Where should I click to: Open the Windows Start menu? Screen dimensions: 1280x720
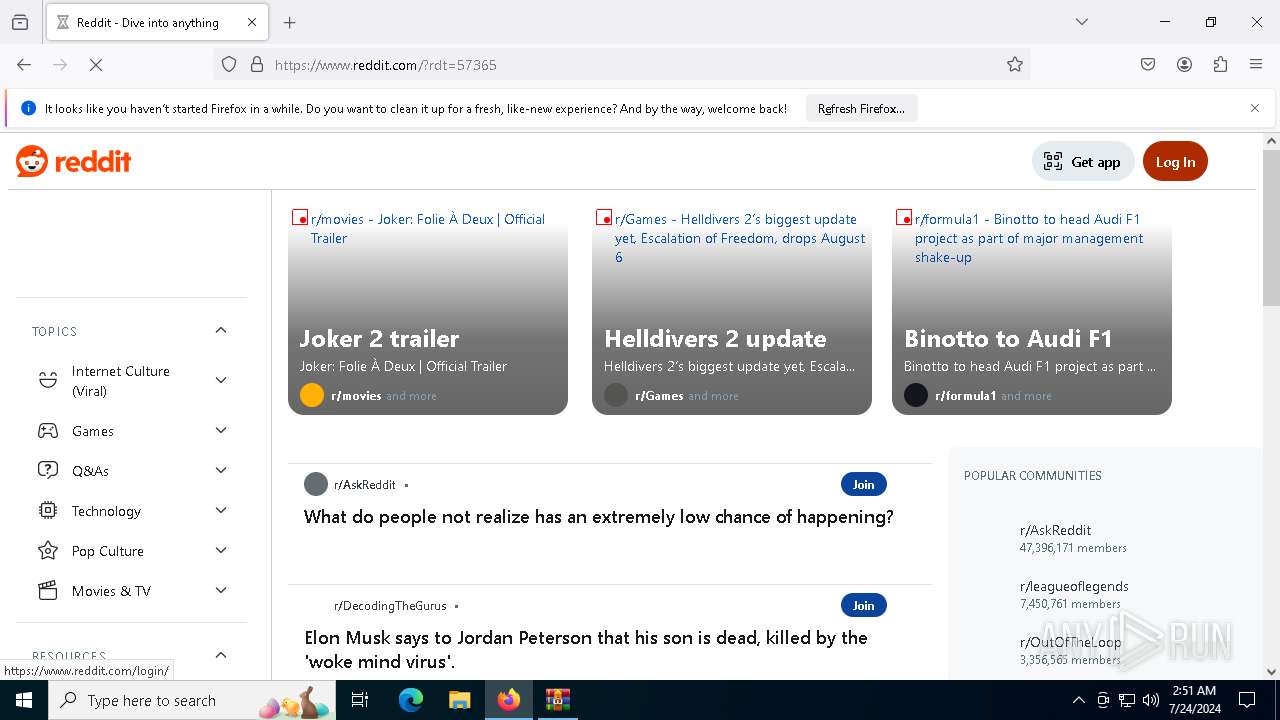pyautogui.click(x=24, y=700)
